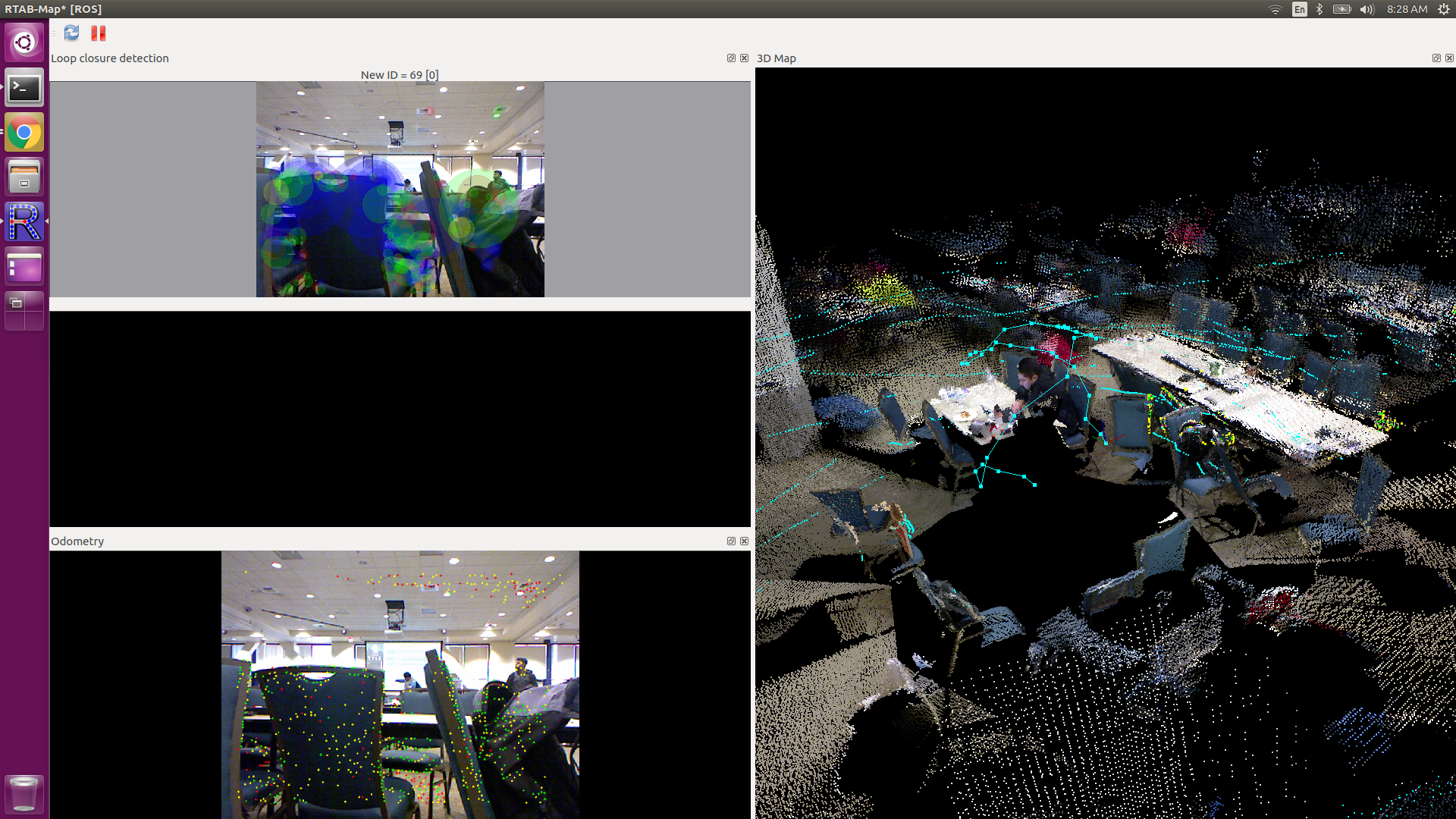The height and width of the screenshot is (819, 1456).
Task: Open the workspace switcher
Action: pyautogui.click(x=24, y=312)
